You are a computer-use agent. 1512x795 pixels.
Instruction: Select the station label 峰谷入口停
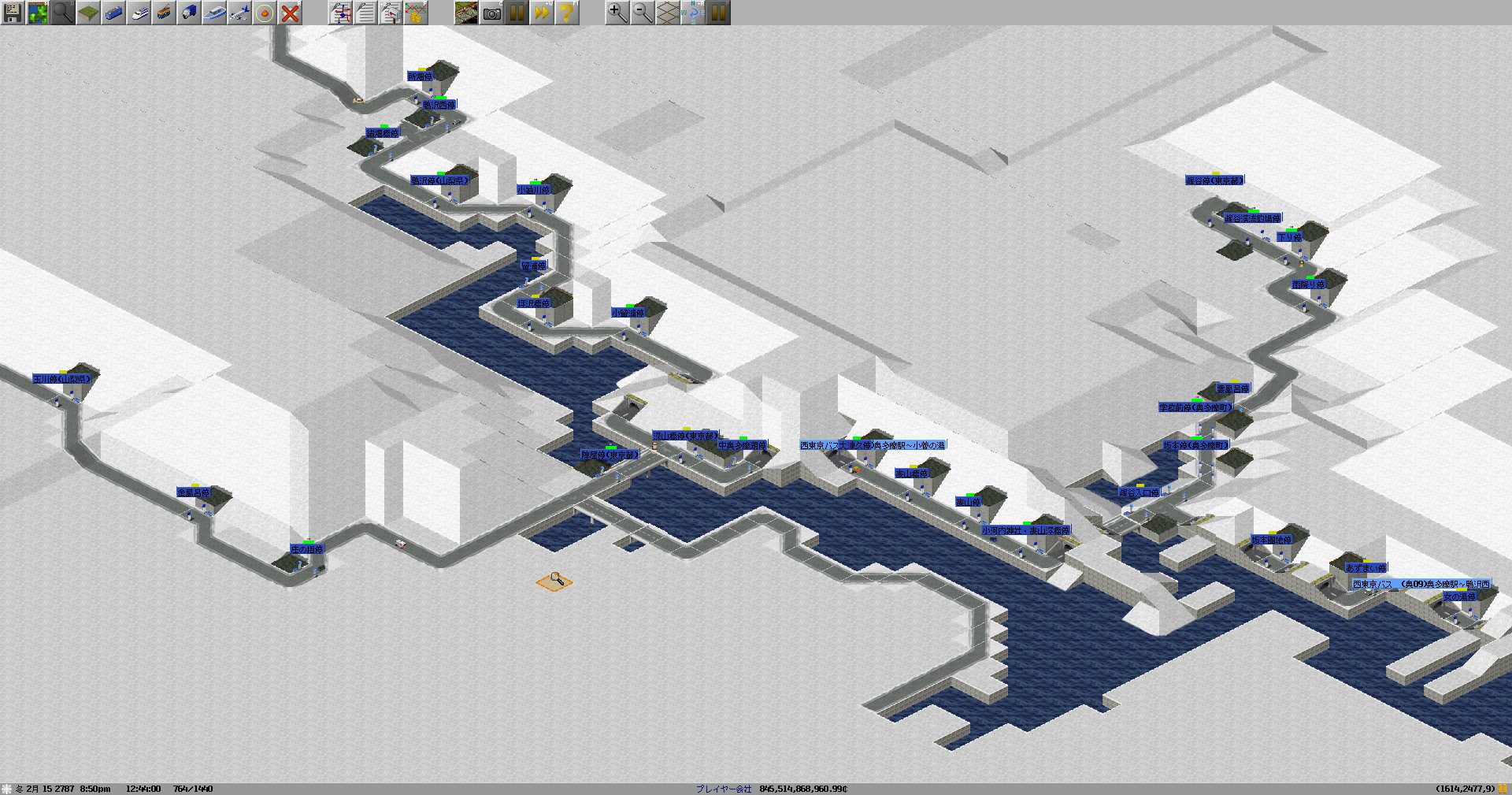(x=1139, y=492)
